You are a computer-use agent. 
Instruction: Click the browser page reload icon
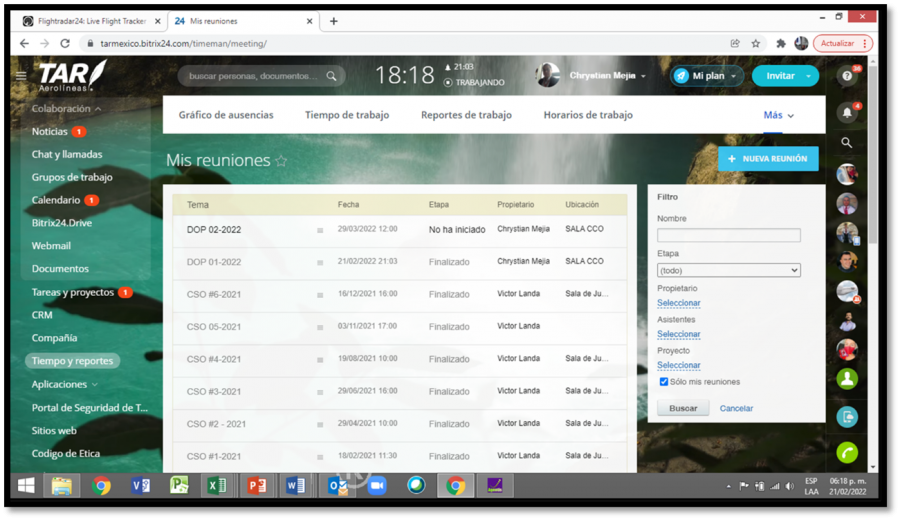coord(65,44)
